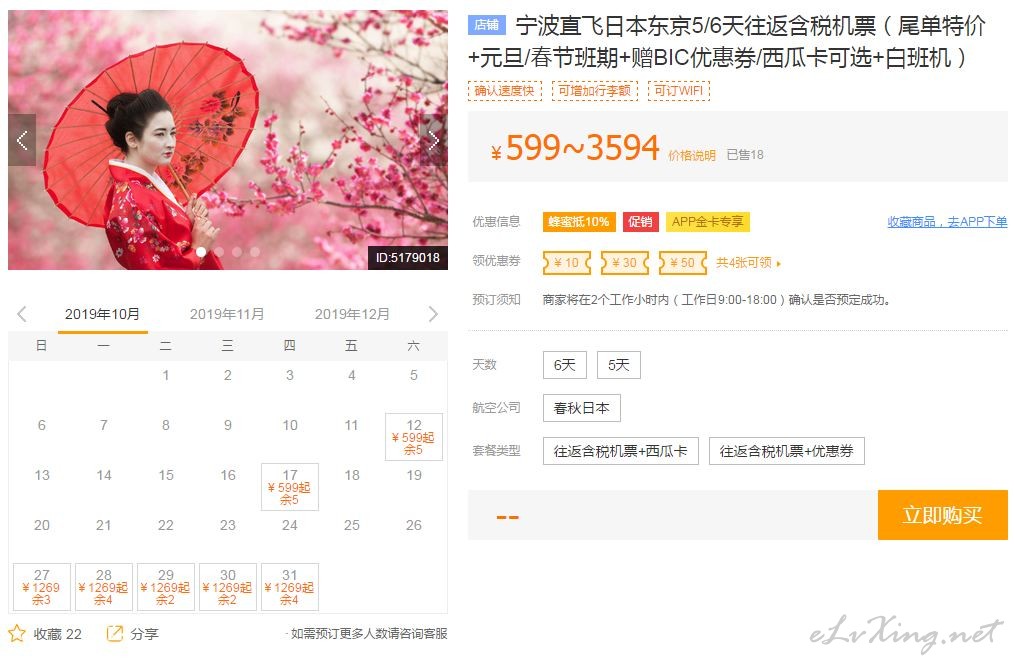Image resolution: width=1014 pixels, height=667 pixels.
Task: Choose 春秋日本 airline option
Action: coord(581,408)
